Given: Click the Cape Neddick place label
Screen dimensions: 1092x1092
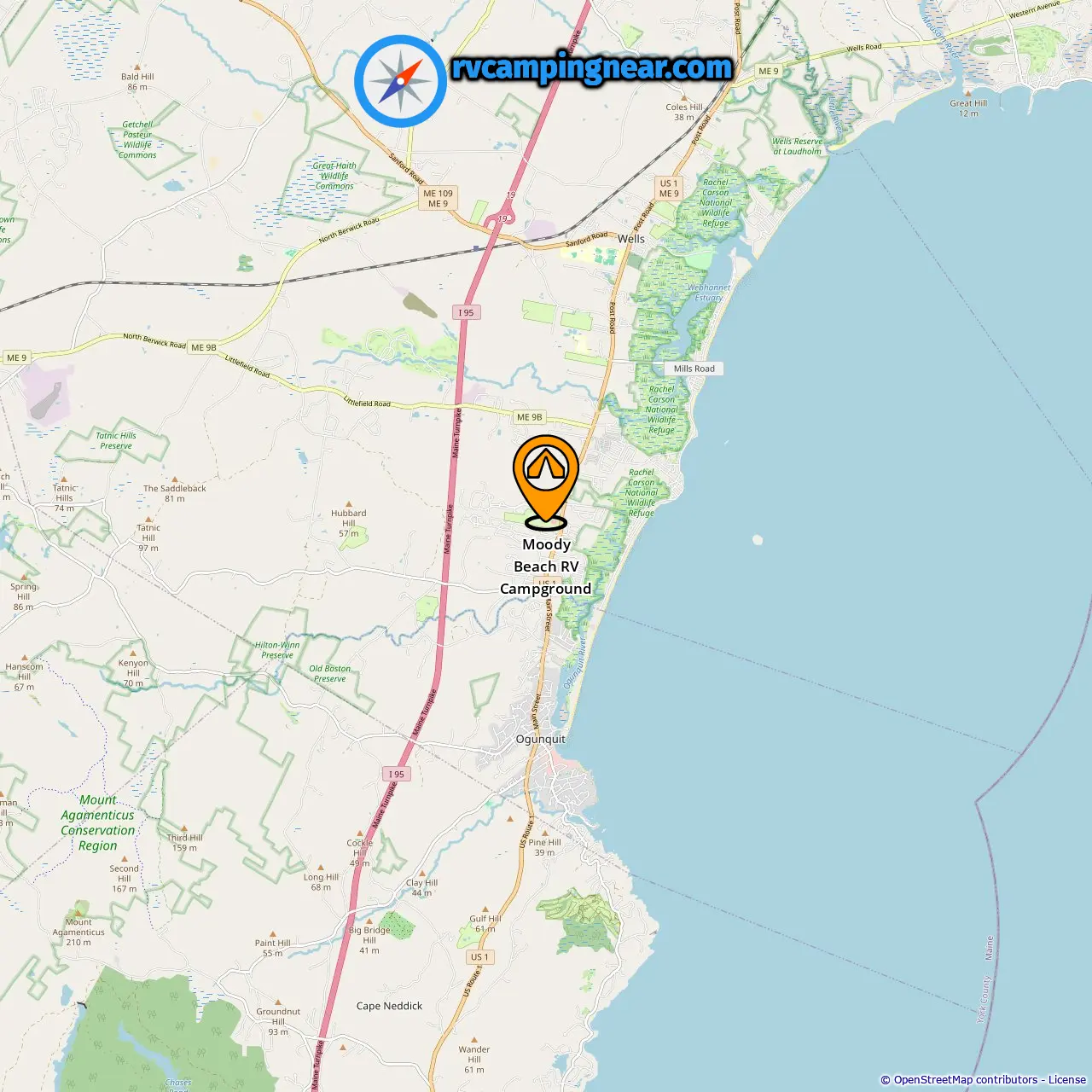Looking at the screenshot, I should tap(389, 1006).
